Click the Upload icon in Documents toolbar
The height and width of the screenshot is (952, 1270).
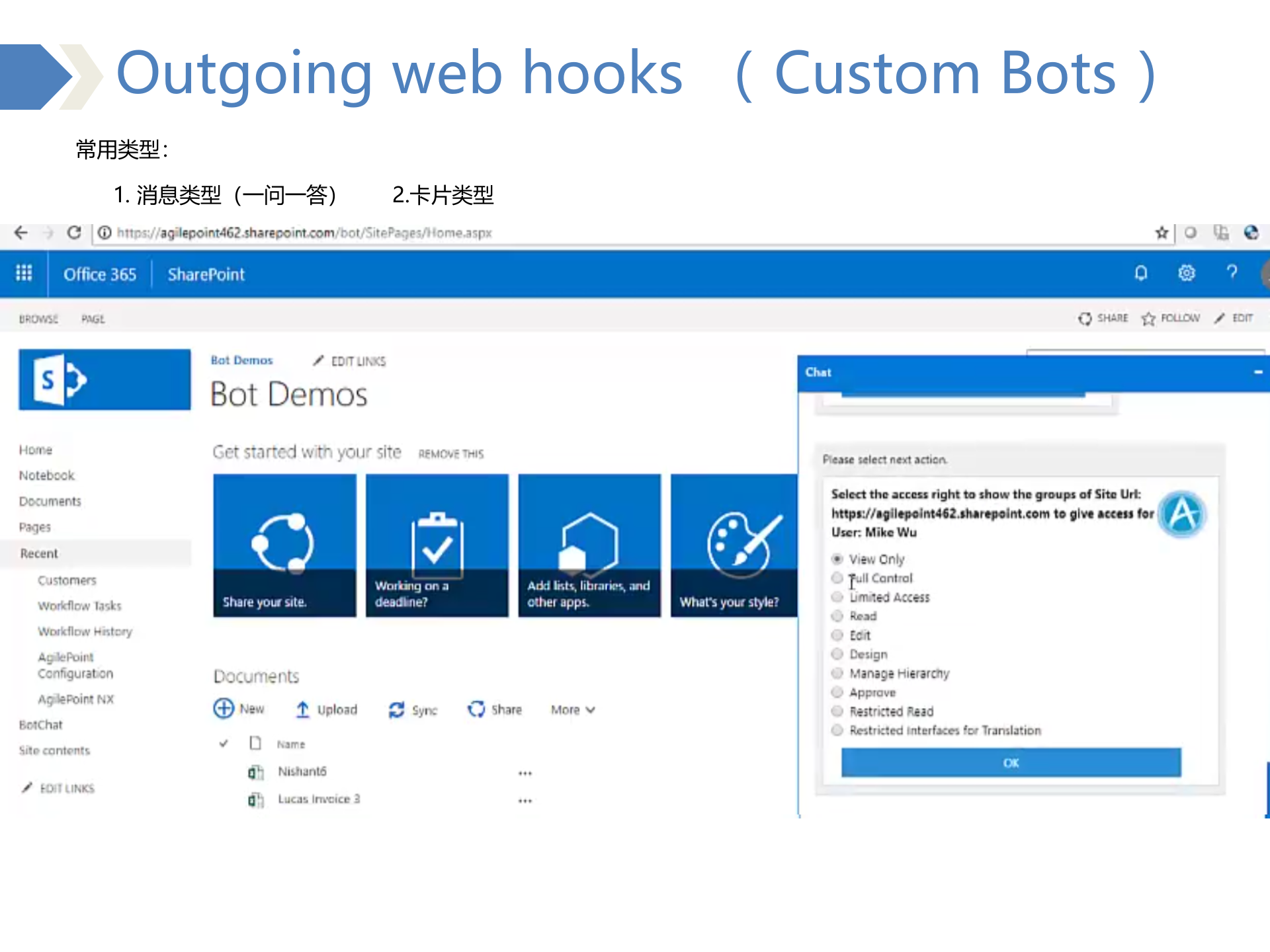coord(302,709)
